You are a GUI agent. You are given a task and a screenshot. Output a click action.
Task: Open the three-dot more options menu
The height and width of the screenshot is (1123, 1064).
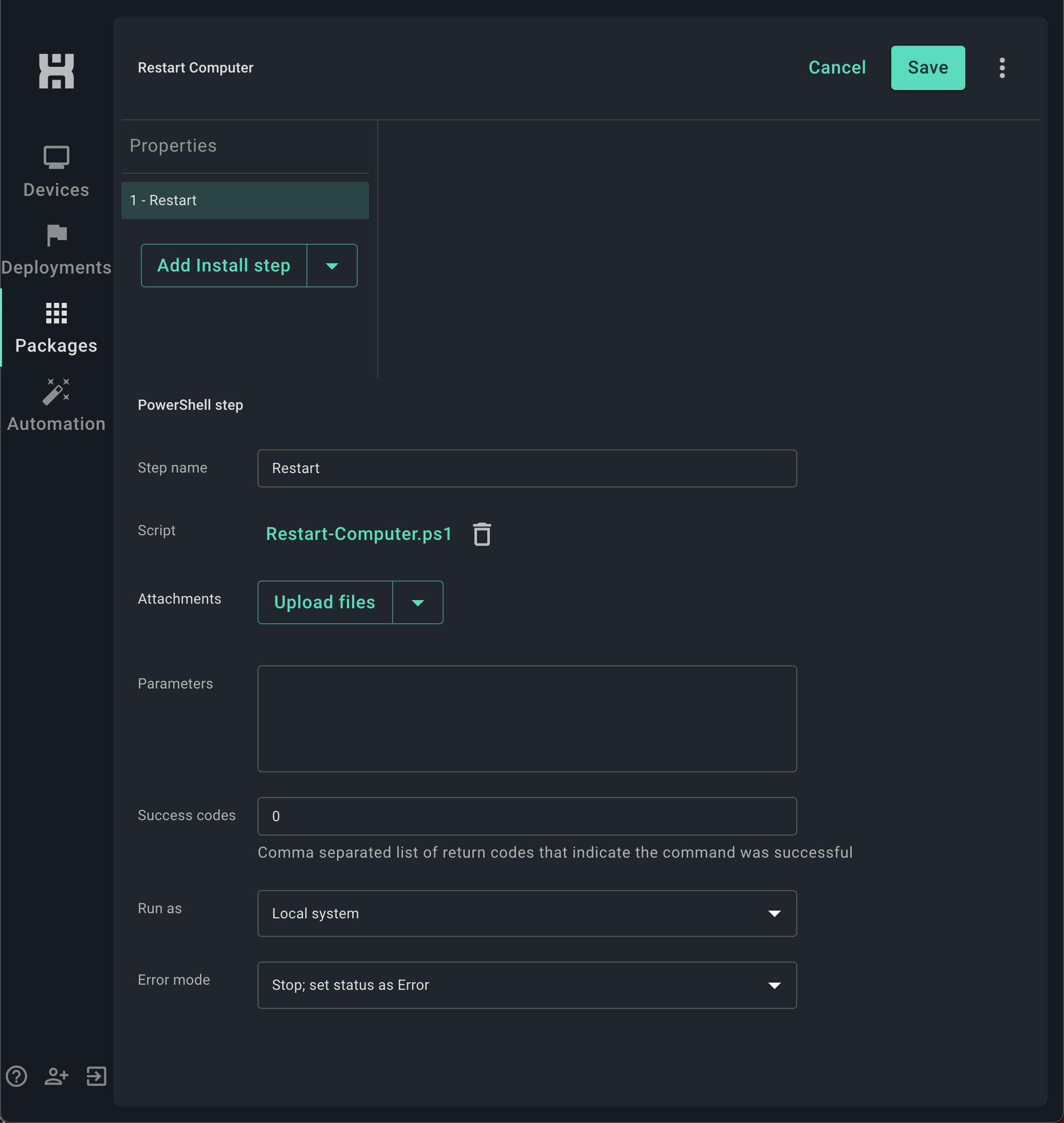(1002, 67)
